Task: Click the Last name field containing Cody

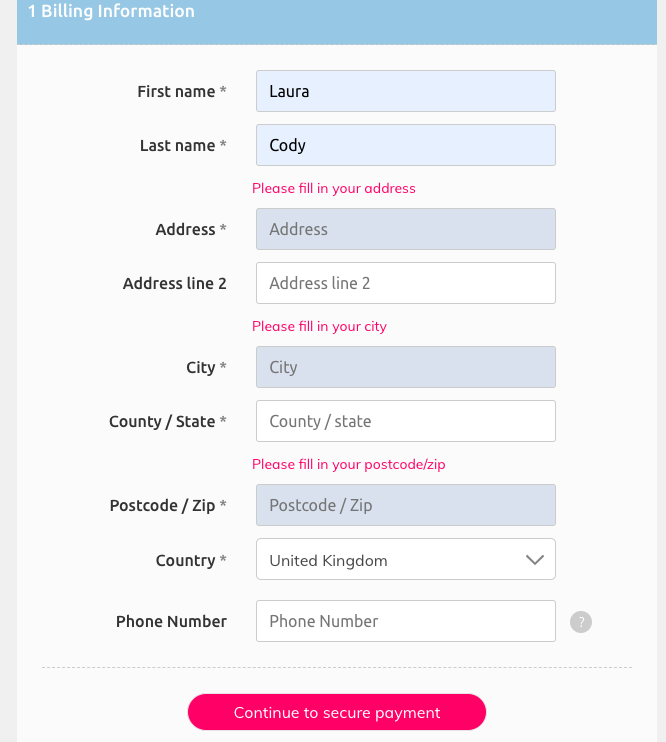Action: (405, 145)
